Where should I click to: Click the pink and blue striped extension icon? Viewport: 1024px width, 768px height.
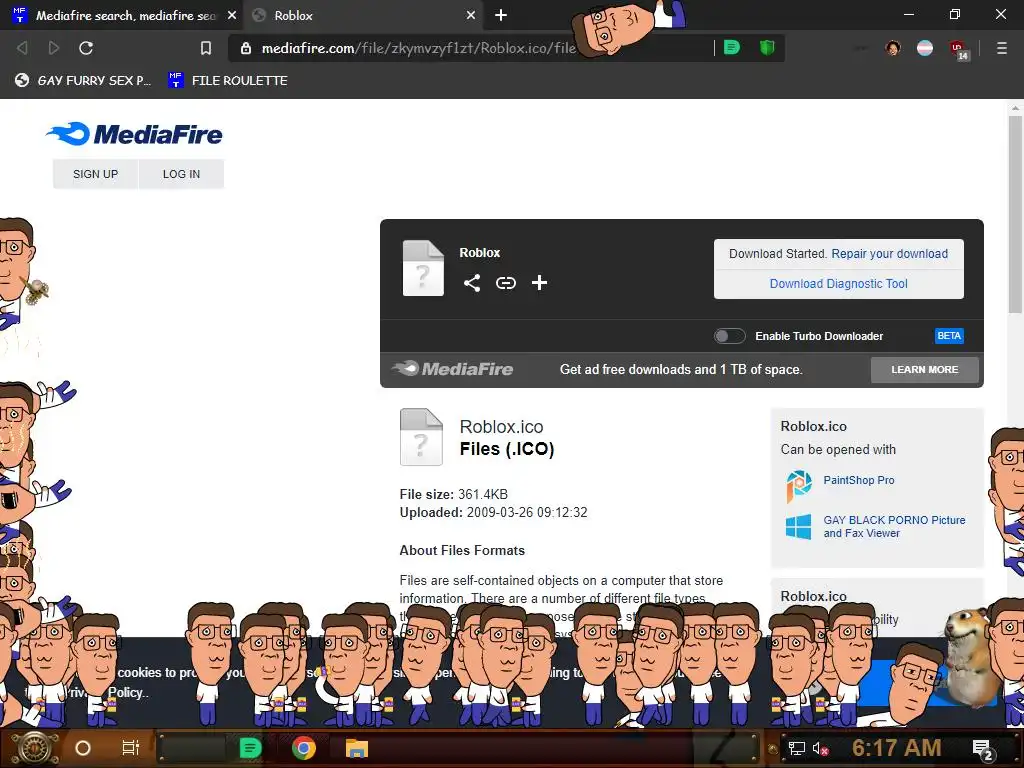coord(925,48)
